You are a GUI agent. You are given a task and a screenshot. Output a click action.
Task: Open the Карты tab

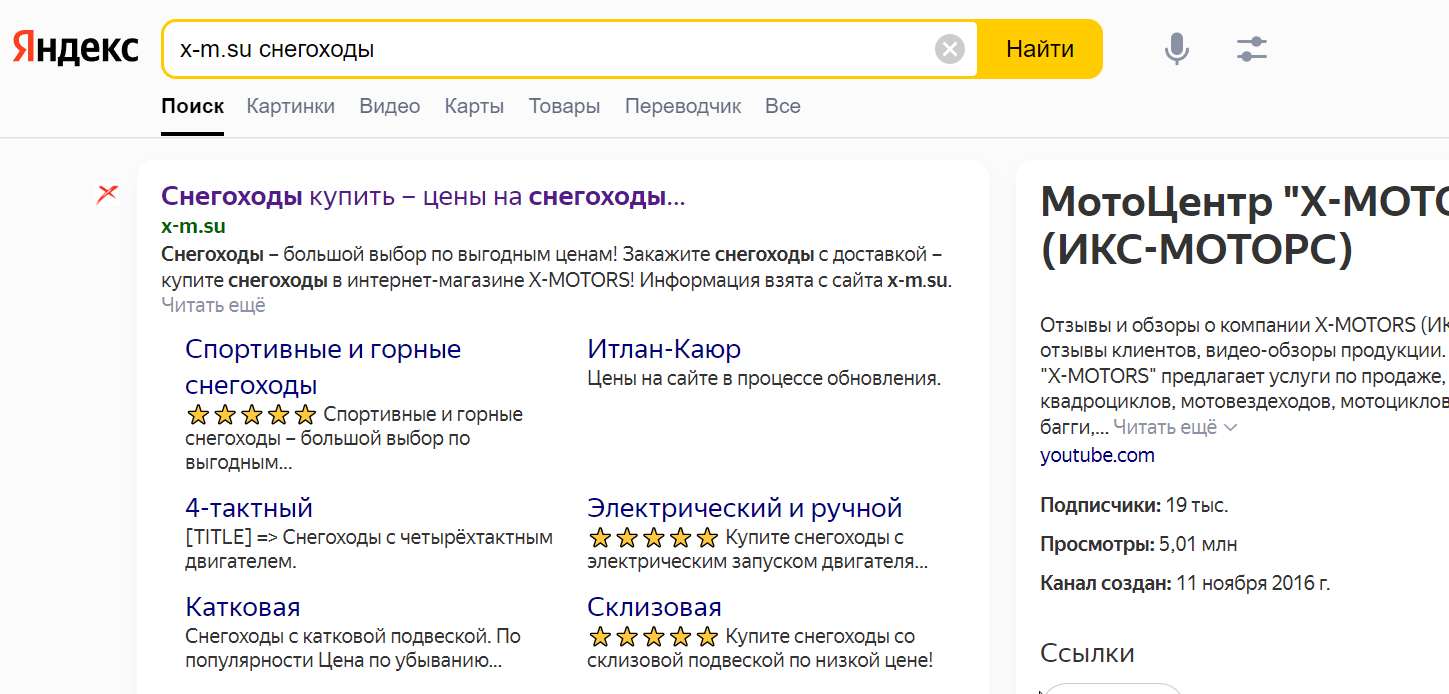click(474, 106)
